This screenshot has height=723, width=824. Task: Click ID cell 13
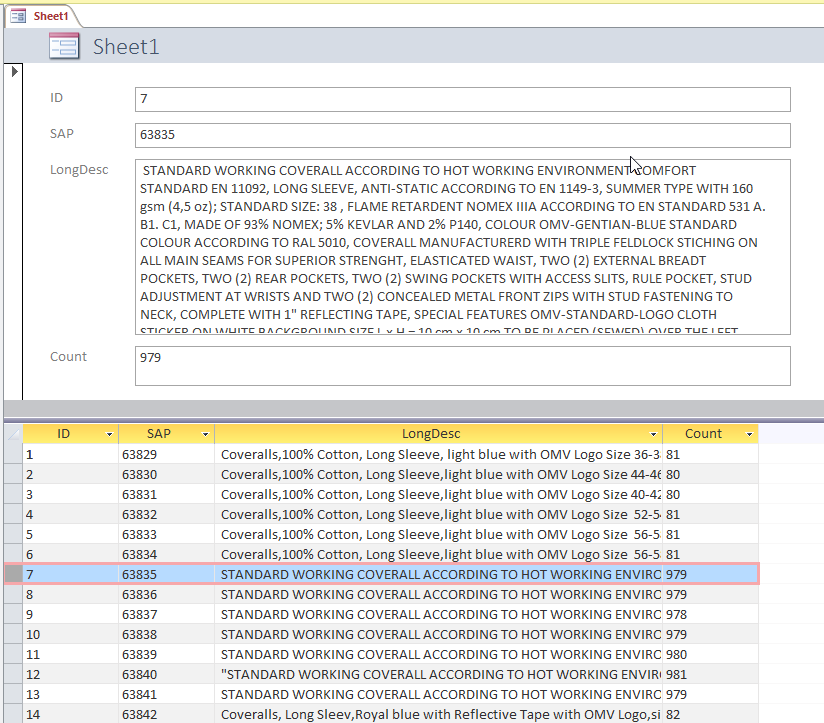click(x=70, y=694)
